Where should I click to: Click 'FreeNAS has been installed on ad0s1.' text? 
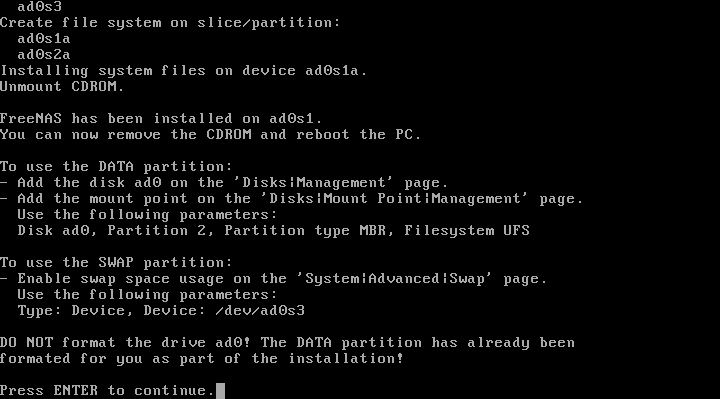[x=161, y=119]
